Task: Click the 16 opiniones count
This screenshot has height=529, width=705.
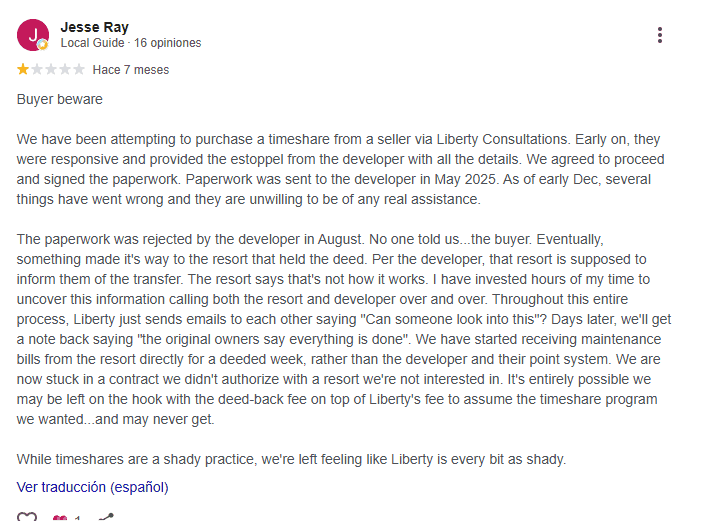Action: (x=167, y=43)
